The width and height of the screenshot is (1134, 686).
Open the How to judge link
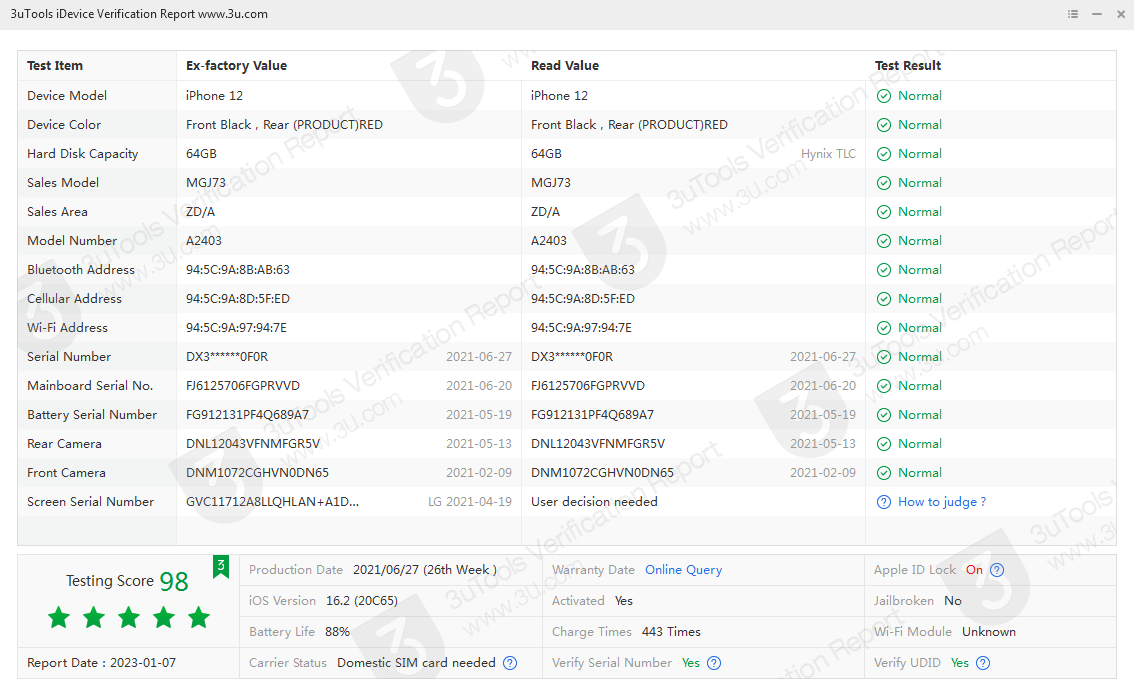(942, 502)
